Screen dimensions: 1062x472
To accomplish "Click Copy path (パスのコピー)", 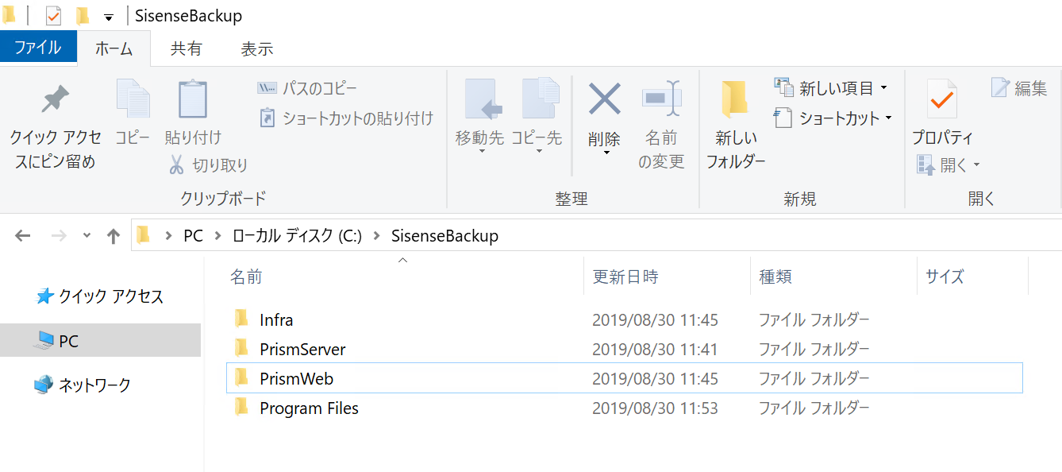I will coord(307,89).
